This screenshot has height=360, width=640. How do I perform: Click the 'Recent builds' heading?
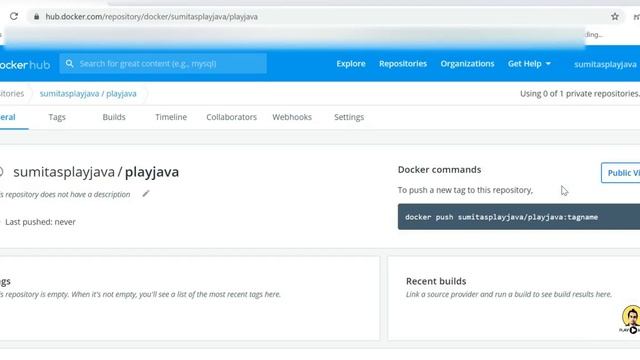click(436, 281)
